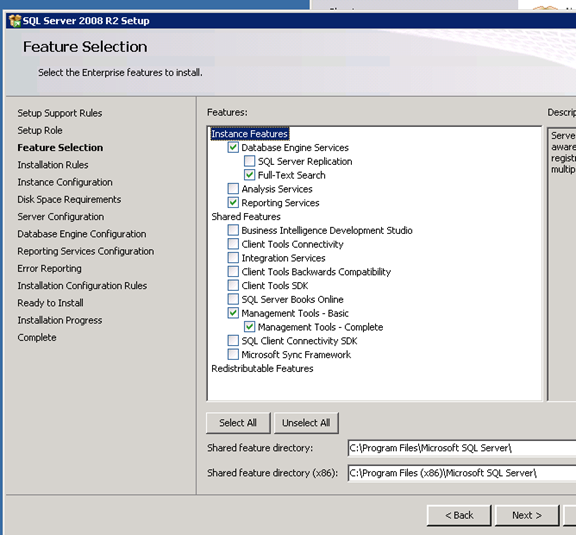Select the Shared Features tree header
This screenshot has width=576, height=535.
[246, 216]
